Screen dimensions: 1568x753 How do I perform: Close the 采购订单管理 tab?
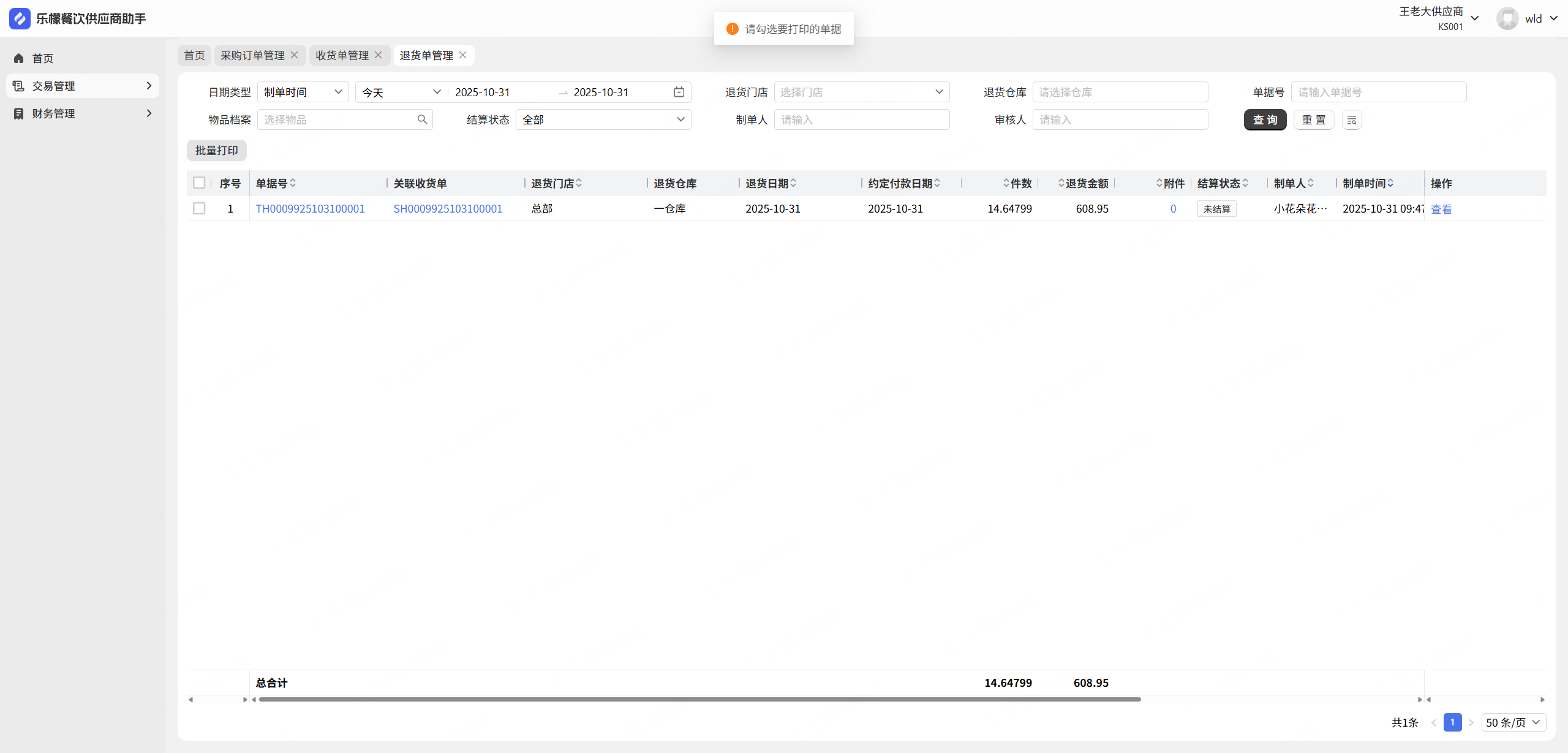tap(295, 55)
